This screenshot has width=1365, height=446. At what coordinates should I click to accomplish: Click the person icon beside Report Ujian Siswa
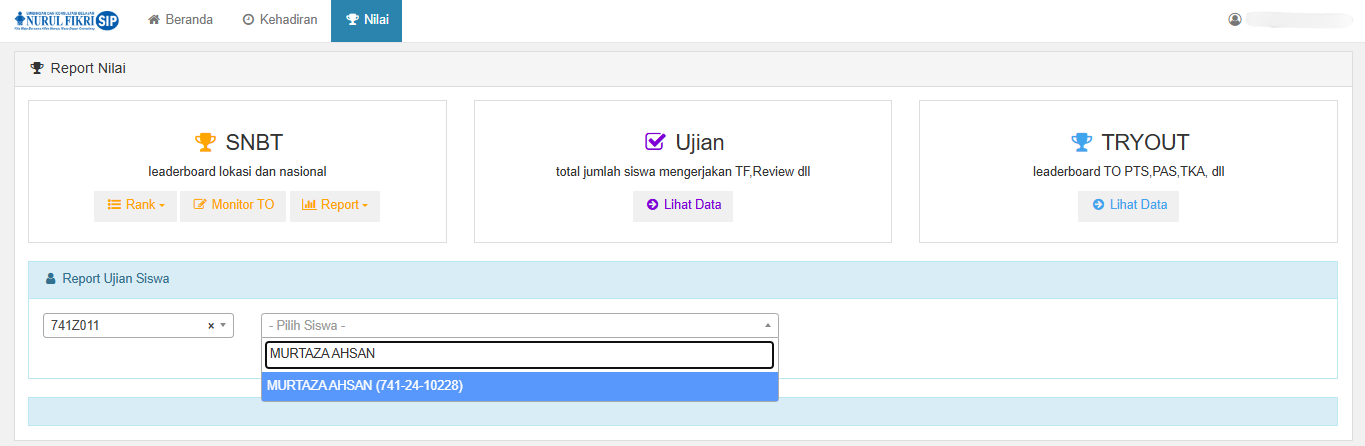[51, 279]
